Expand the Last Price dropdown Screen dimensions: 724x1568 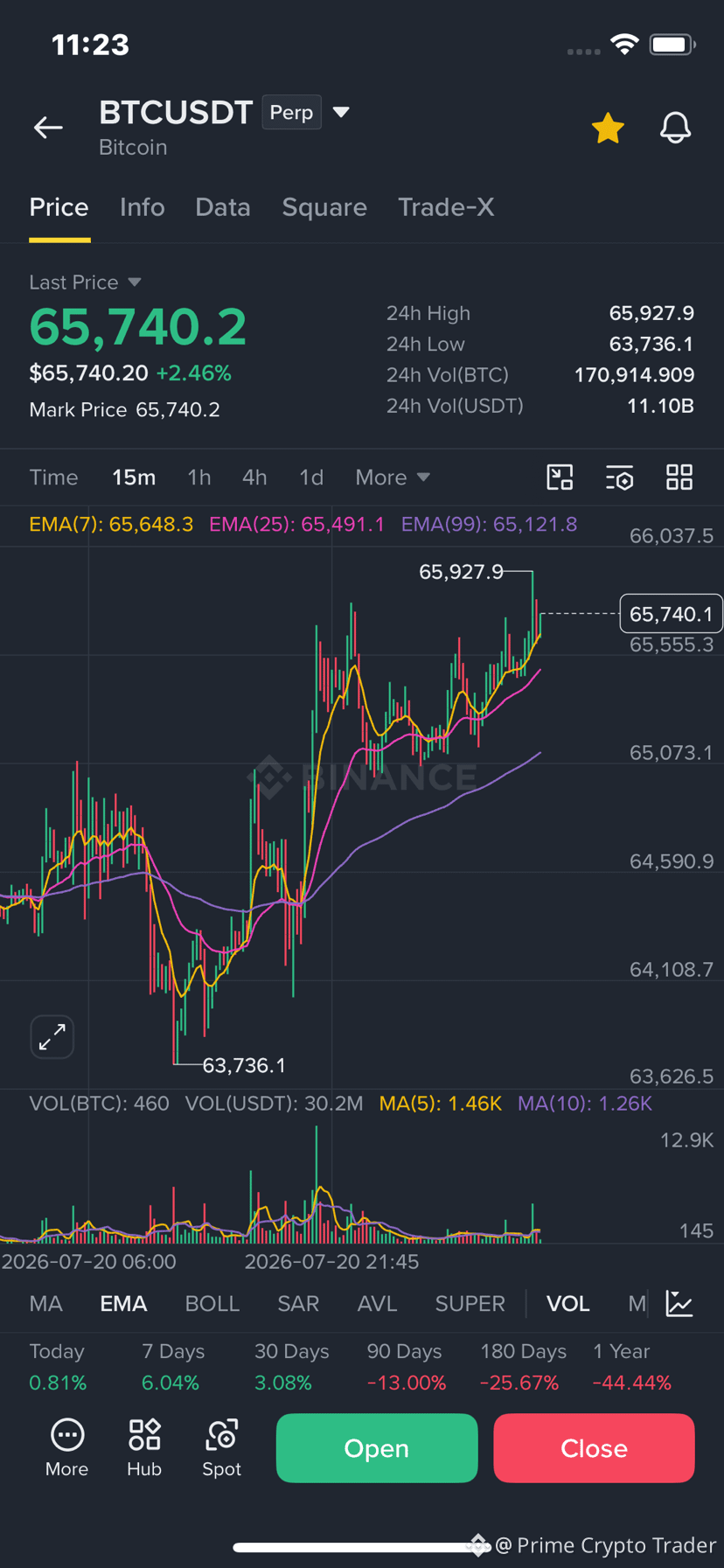(x=85, y=282)
